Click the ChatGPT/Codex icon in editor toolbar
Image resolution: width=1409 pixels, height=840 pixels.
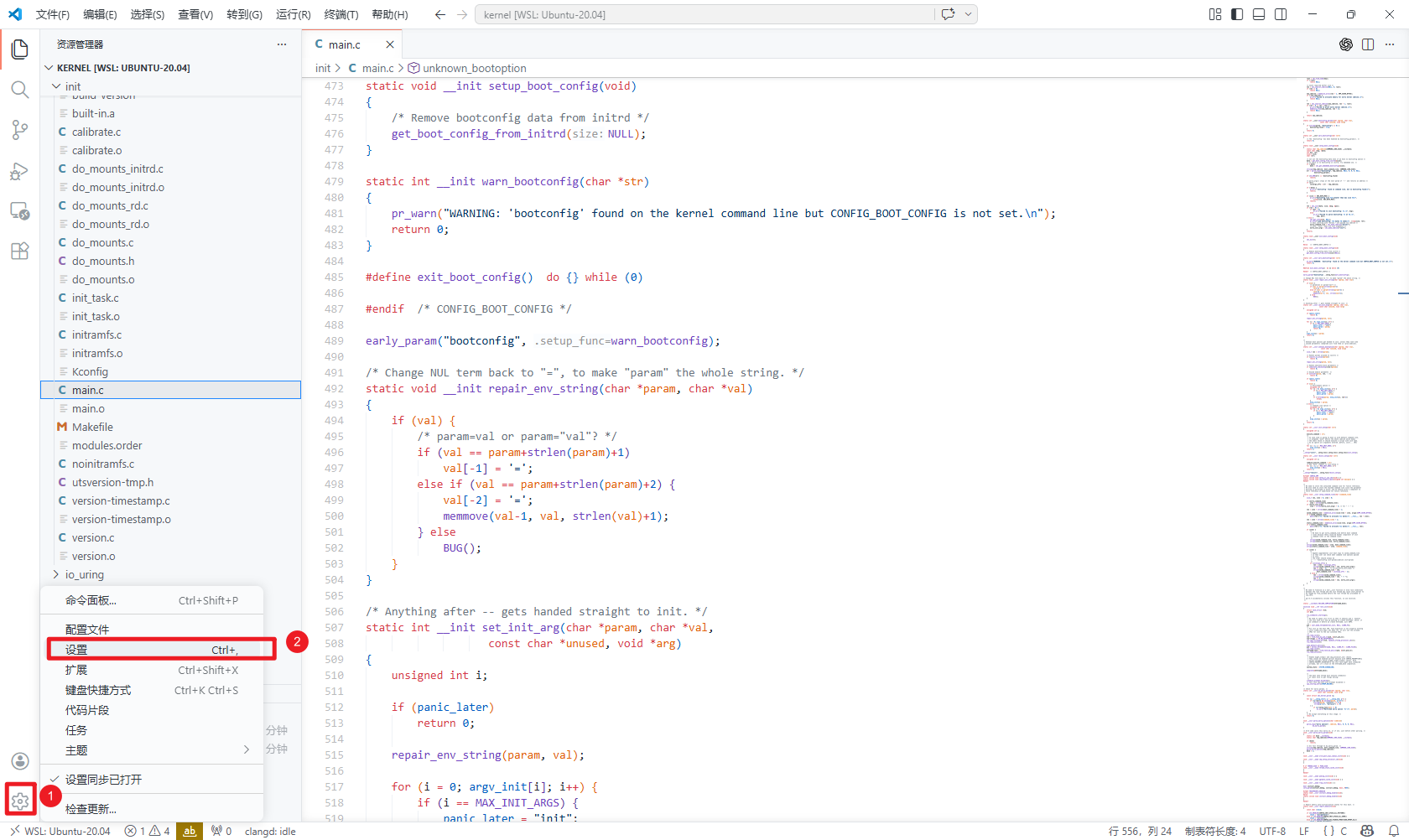1346,44
